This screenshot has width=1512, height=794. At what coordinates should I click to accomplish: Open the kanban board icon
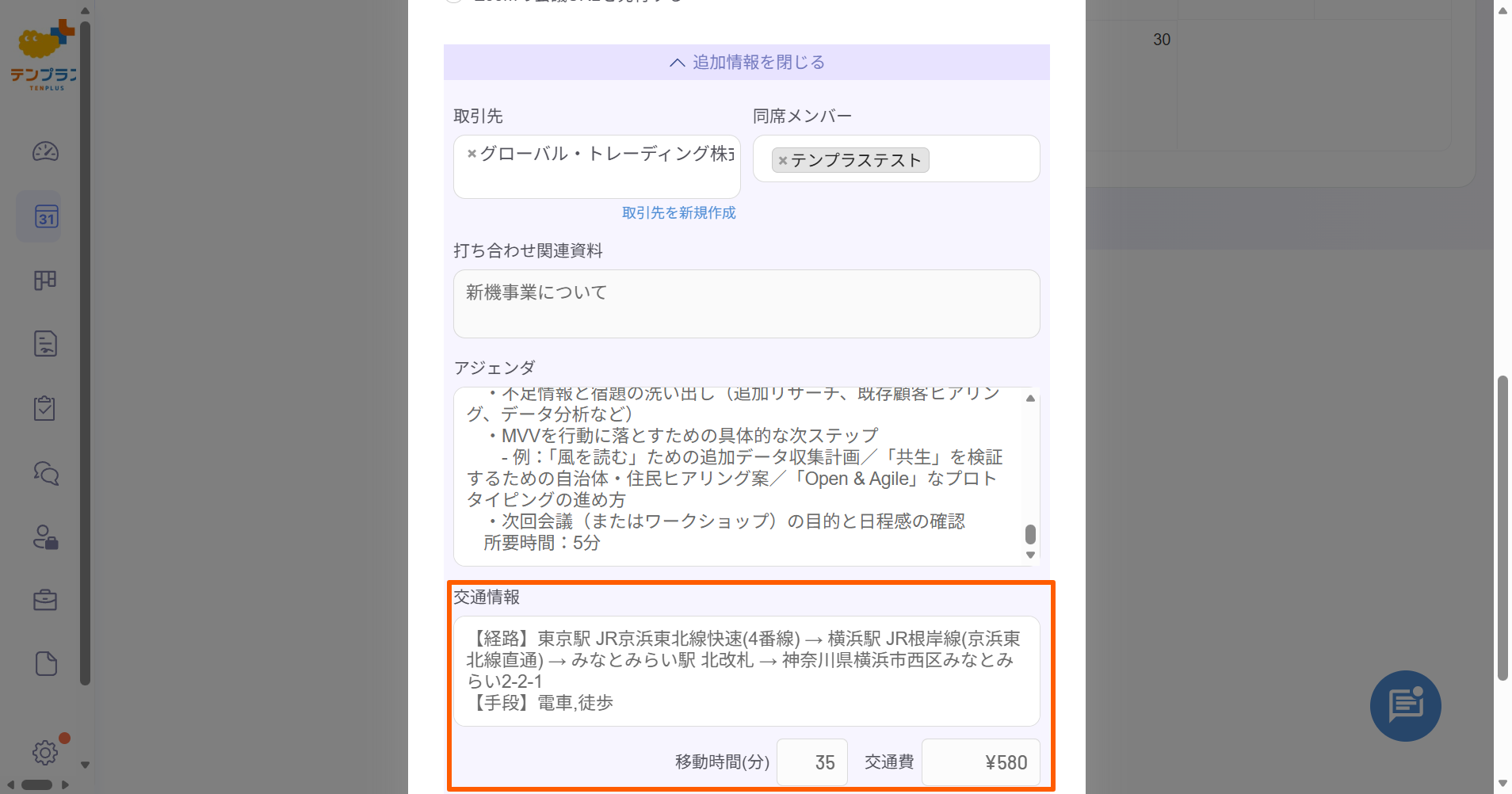[45, 280]
